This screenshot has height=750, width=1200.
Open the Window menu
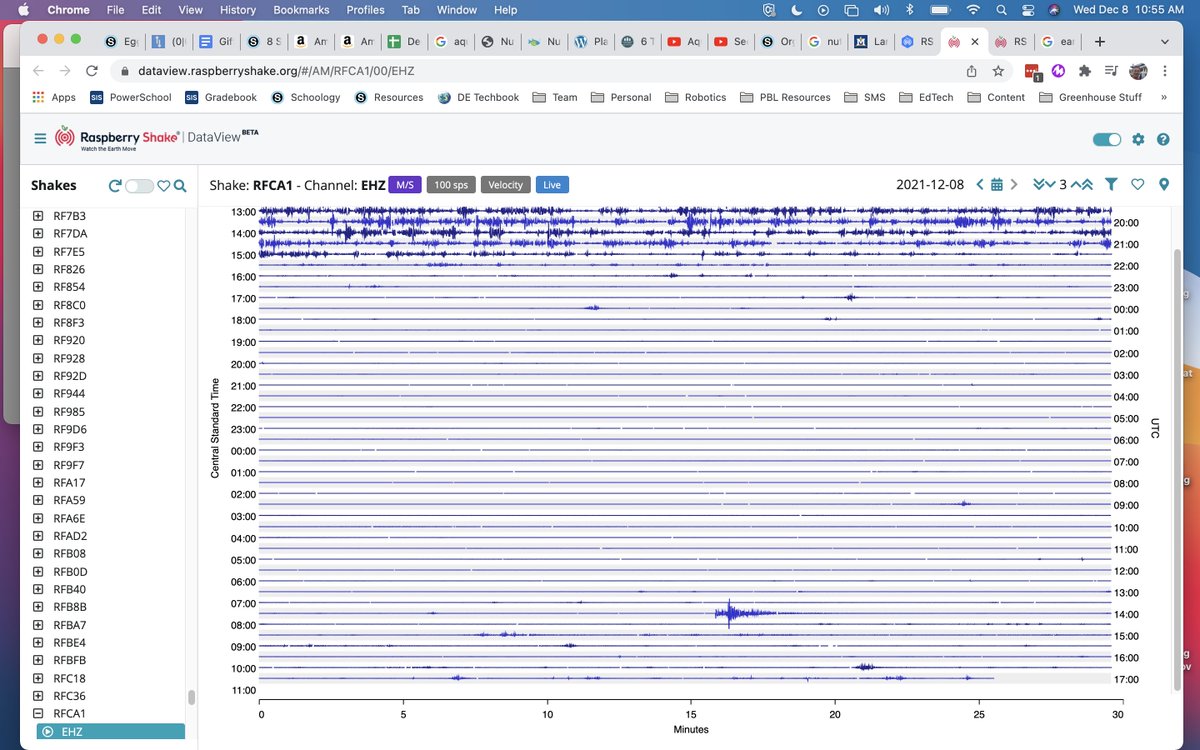click(x=457, y=10)
